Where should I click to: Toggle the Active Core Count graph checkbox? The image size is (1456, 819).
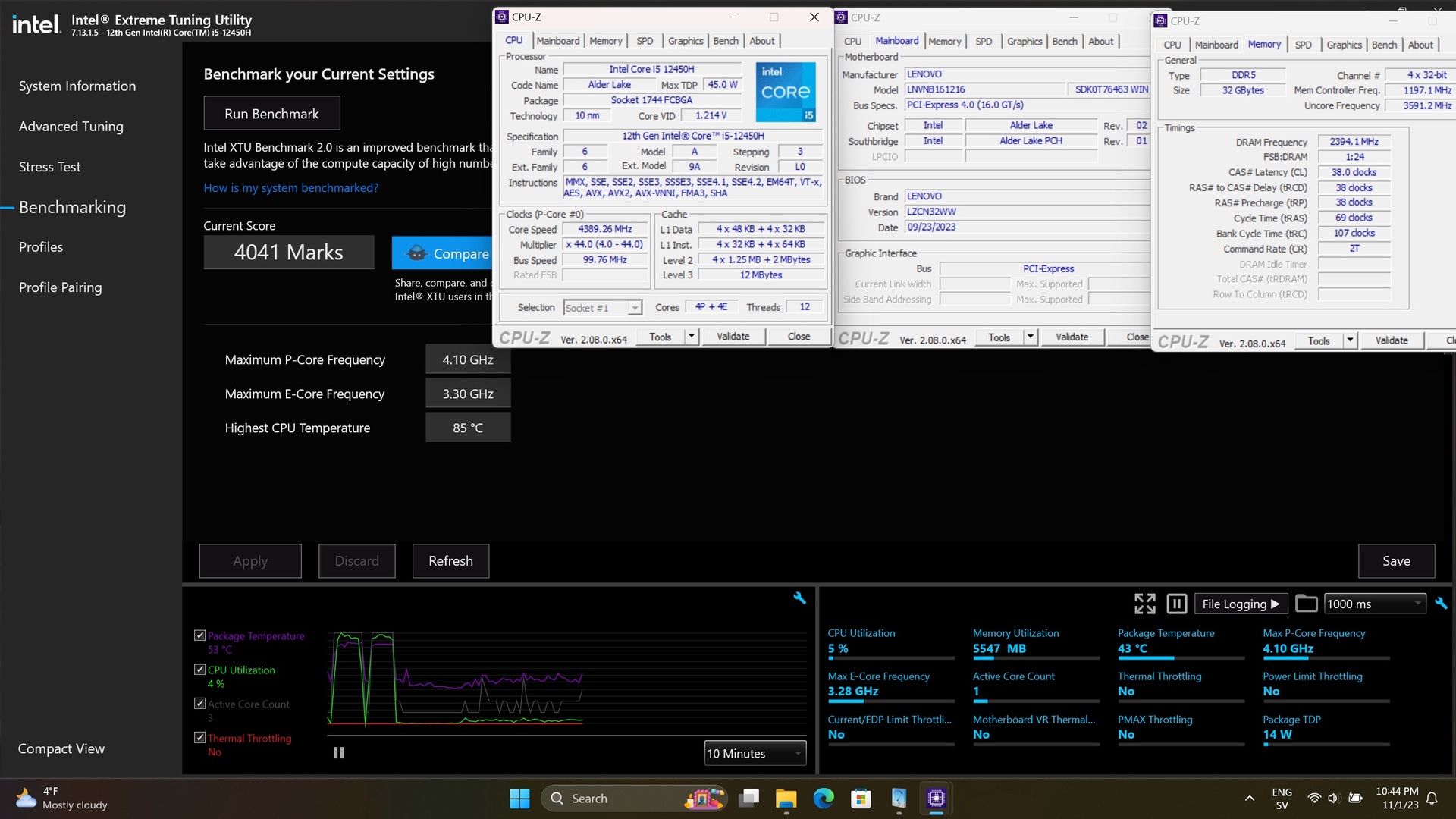(199, 704)
